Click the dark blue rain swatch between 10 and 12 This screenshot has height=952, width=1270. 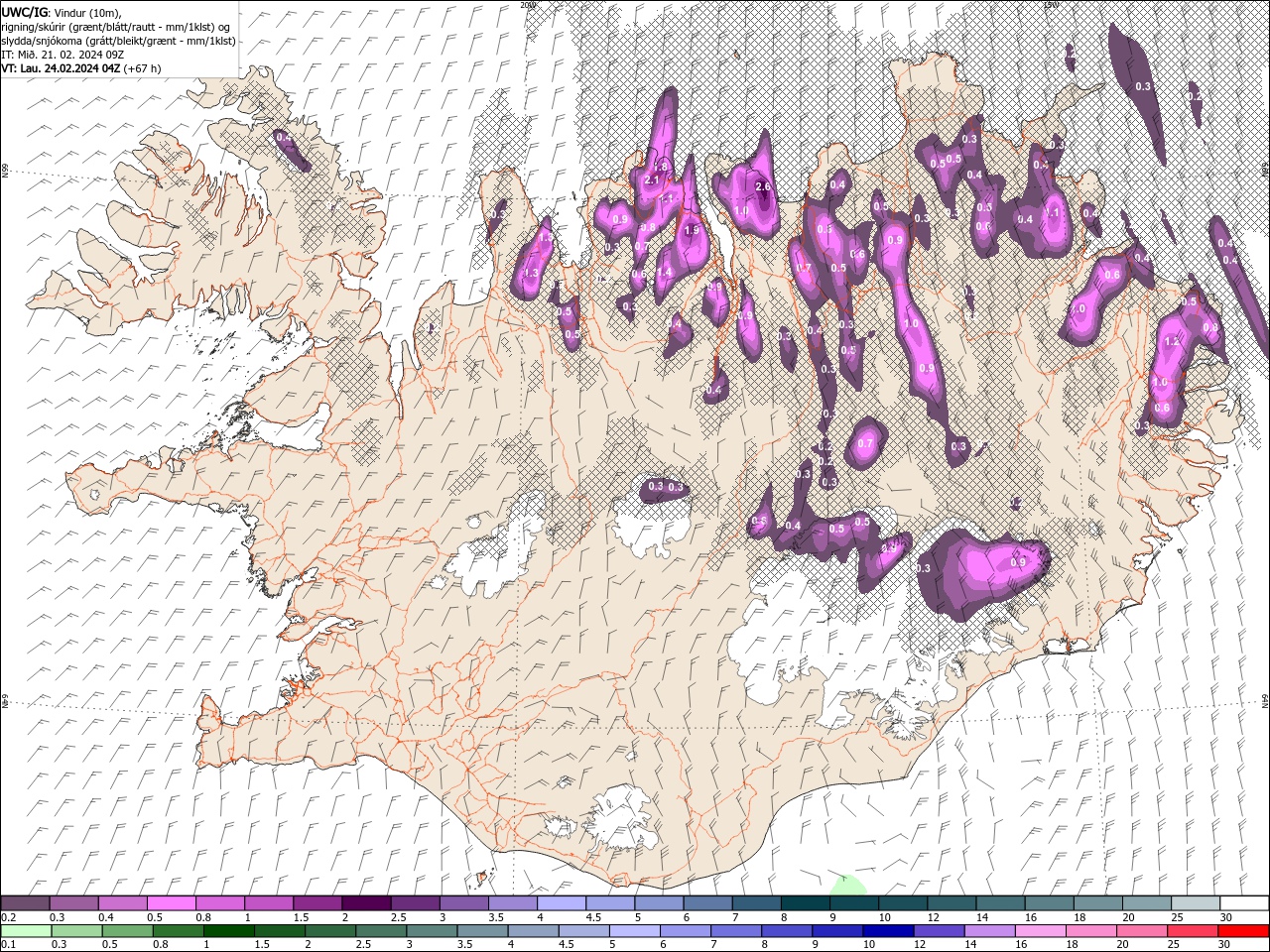click(888, 931)
